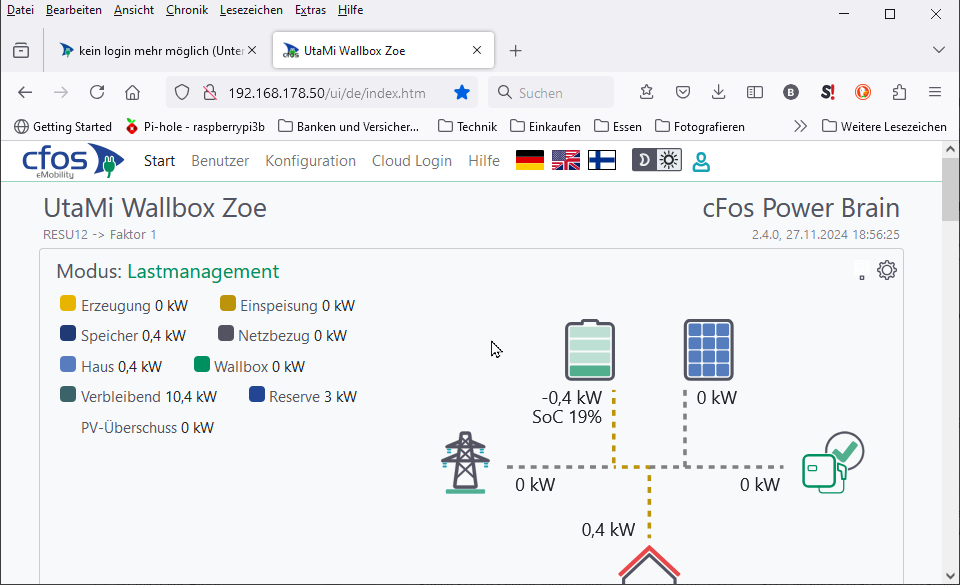Open Banken und Versicher... bookmarks folder
The width and height of the screenshot is (960, 585).
pos(348,127)
